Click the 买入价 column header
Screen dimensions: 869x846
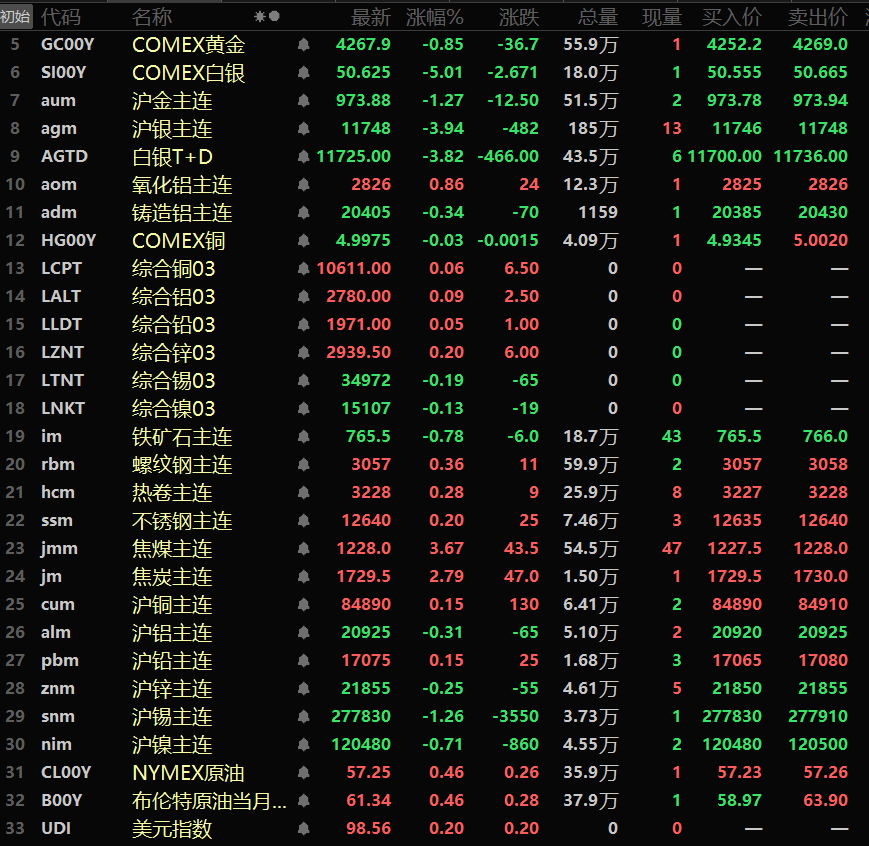732,17
